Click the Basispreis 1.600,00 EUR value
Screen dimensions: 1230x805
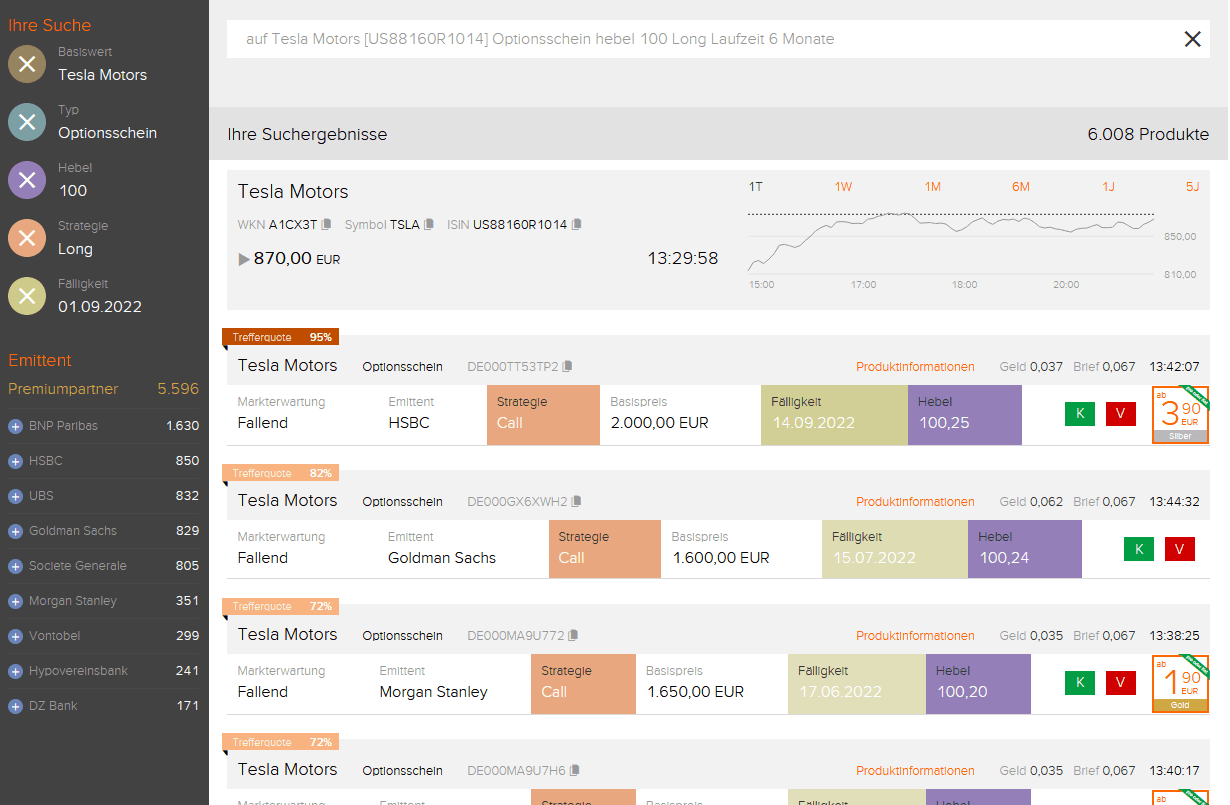pyautogui.click(x=721, y=558)
